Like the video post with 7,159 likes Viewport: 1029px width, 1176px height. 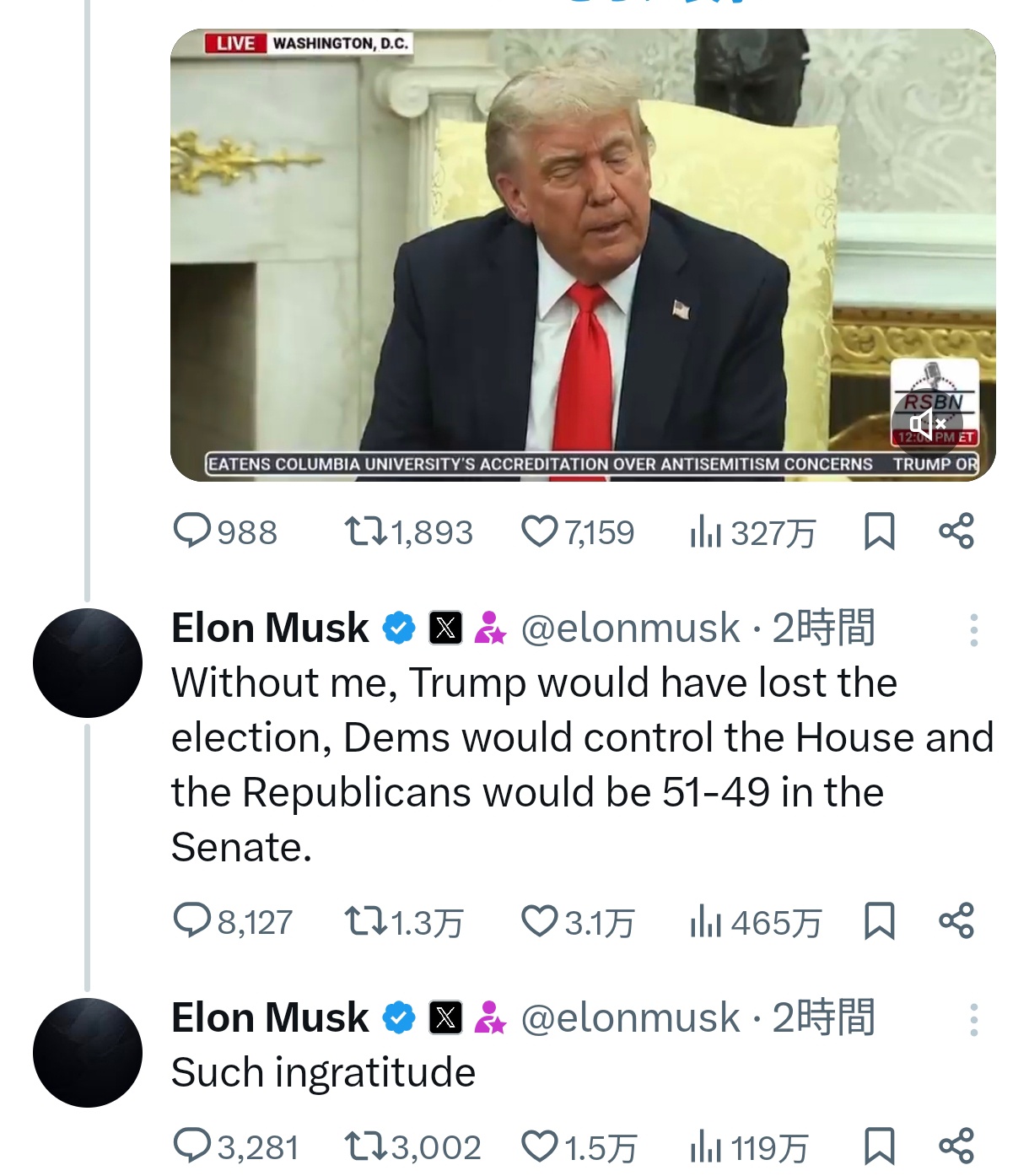point(540,531)
